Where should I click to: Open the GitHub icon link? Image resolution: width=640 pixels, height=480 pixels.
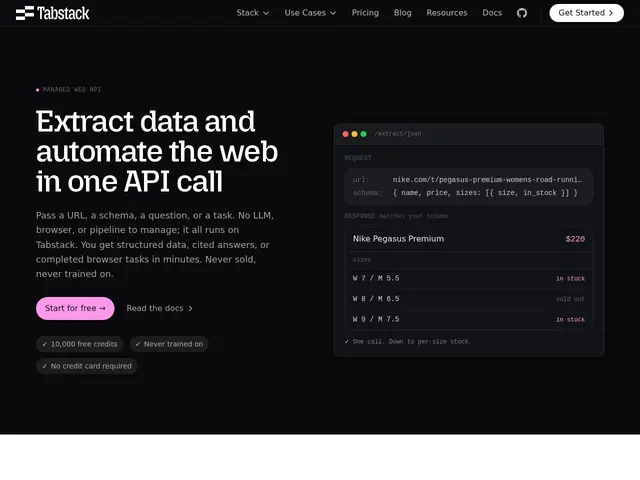coord(522,13)
